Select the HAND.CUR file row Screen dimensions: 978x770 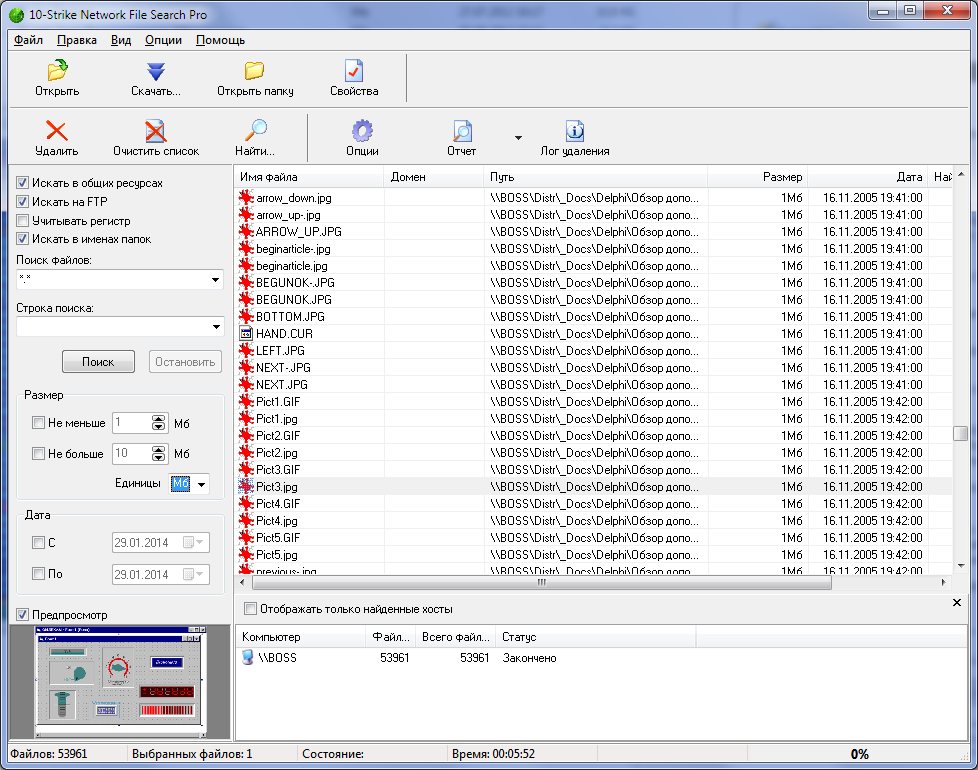[594, 334]
